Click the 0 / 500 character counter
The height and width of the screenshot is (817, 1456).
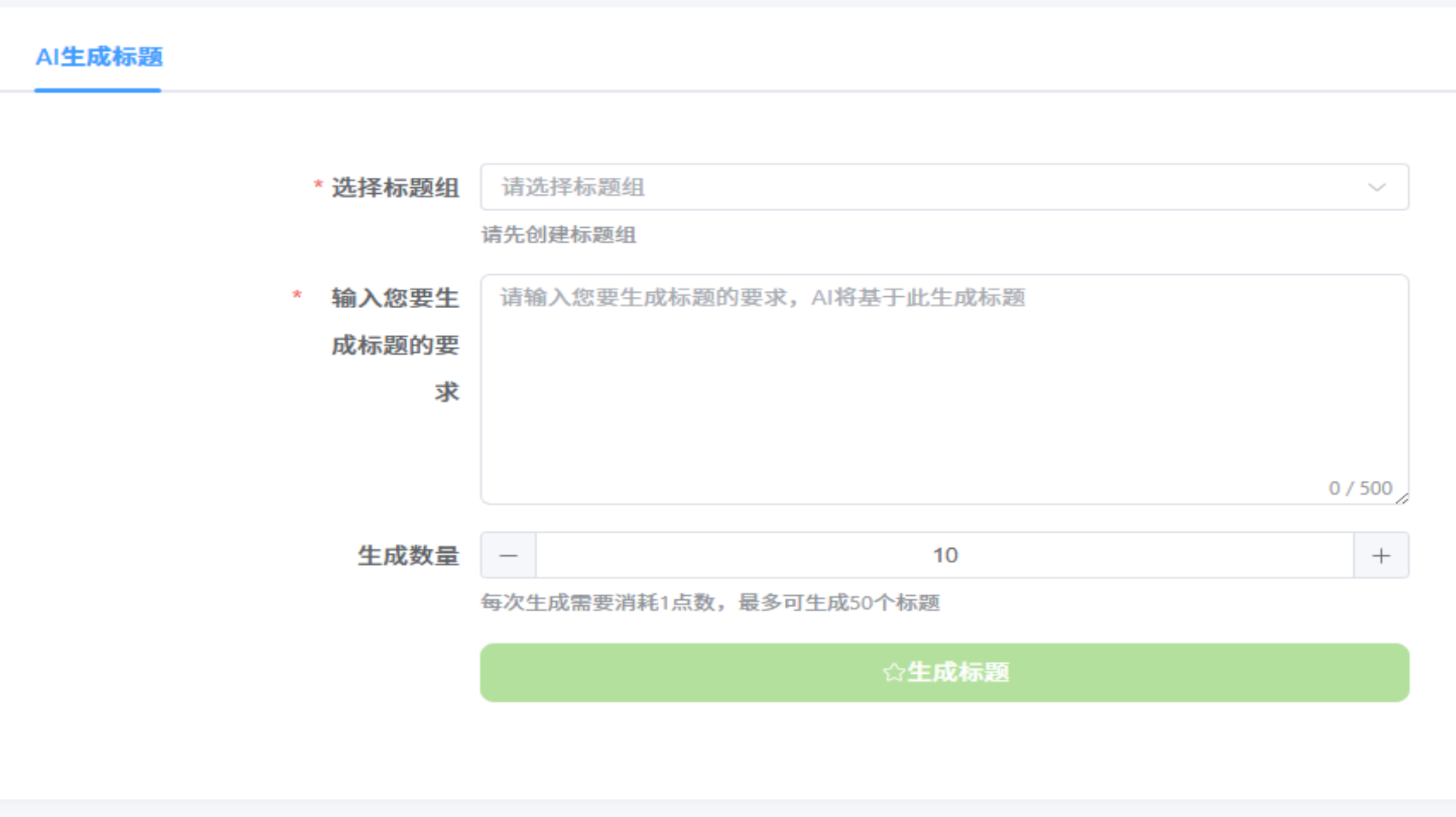(x=1360, y=488)
